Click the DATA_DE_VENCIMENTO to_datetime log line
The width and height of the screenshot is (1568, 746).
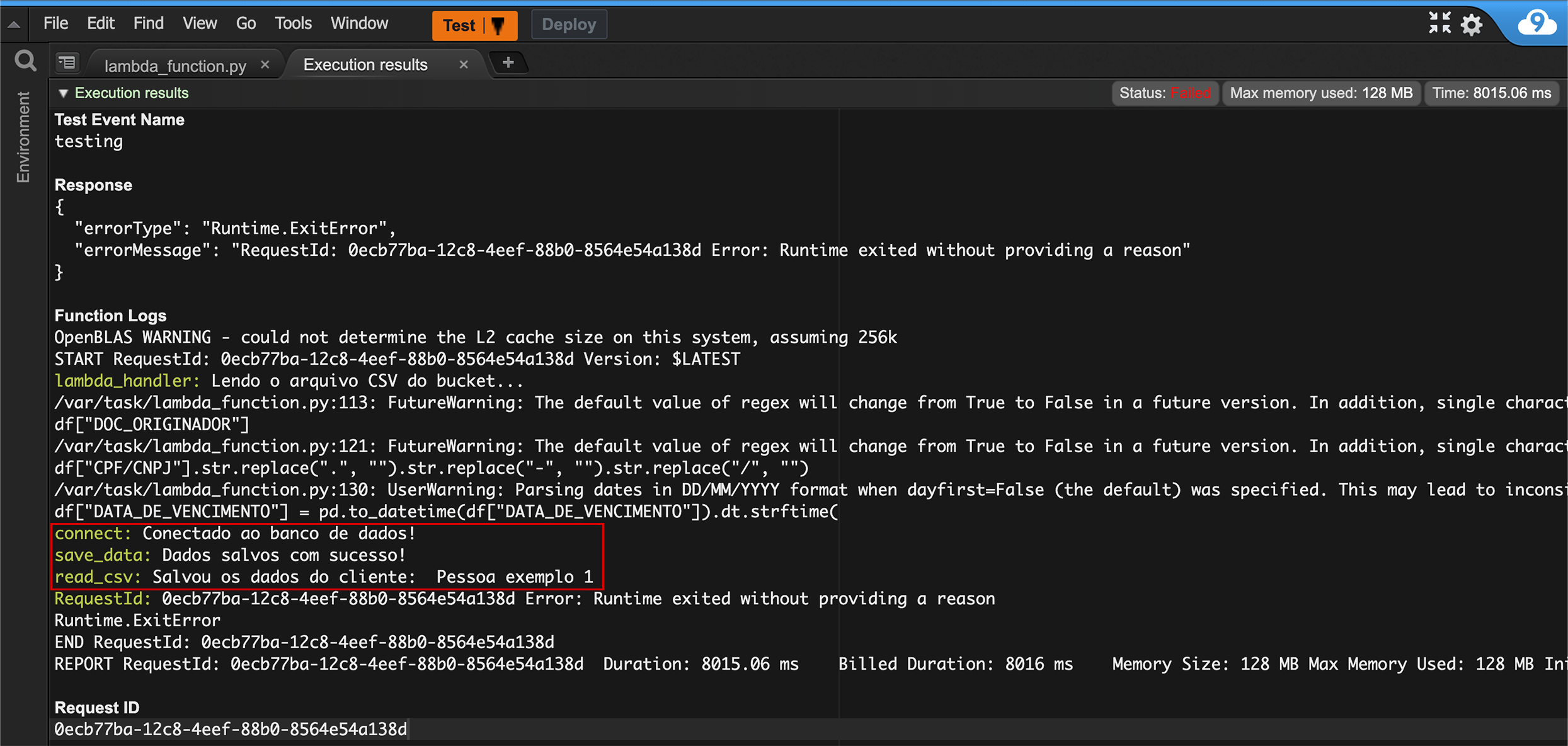coord(447,511)
